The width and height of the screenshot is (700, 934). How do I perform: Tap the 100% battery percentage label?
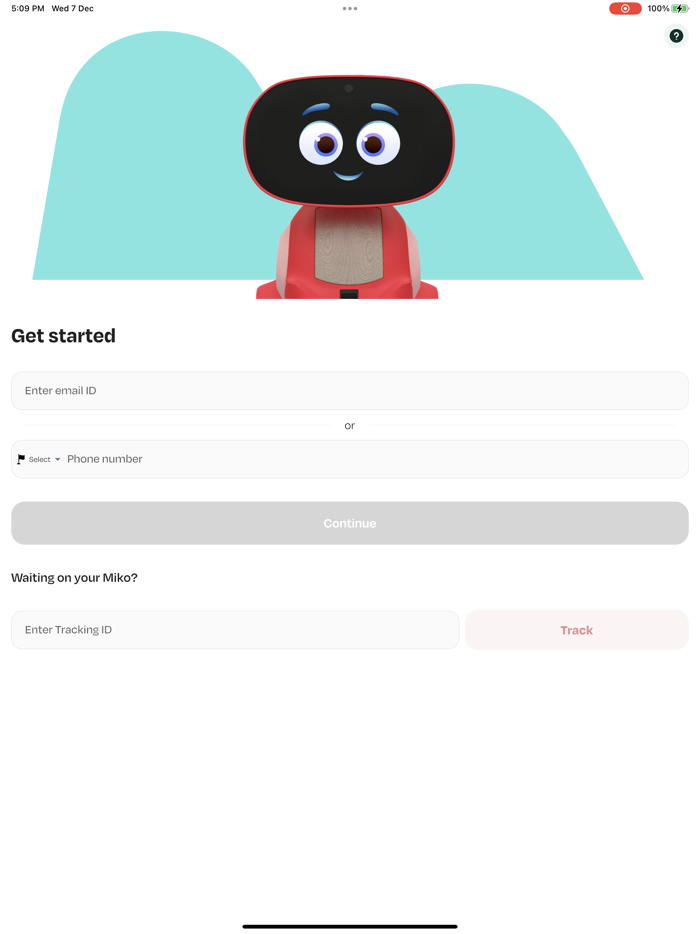(x=658, y=8)
